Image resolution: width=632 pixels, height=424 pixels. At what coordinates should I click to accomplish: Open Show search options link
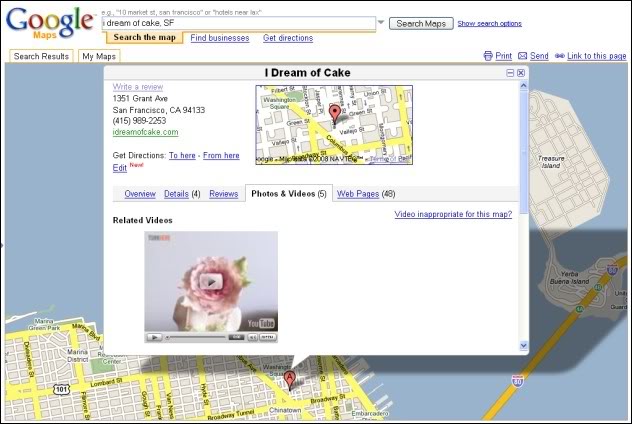pyautogui.click(x=490, y=23)
